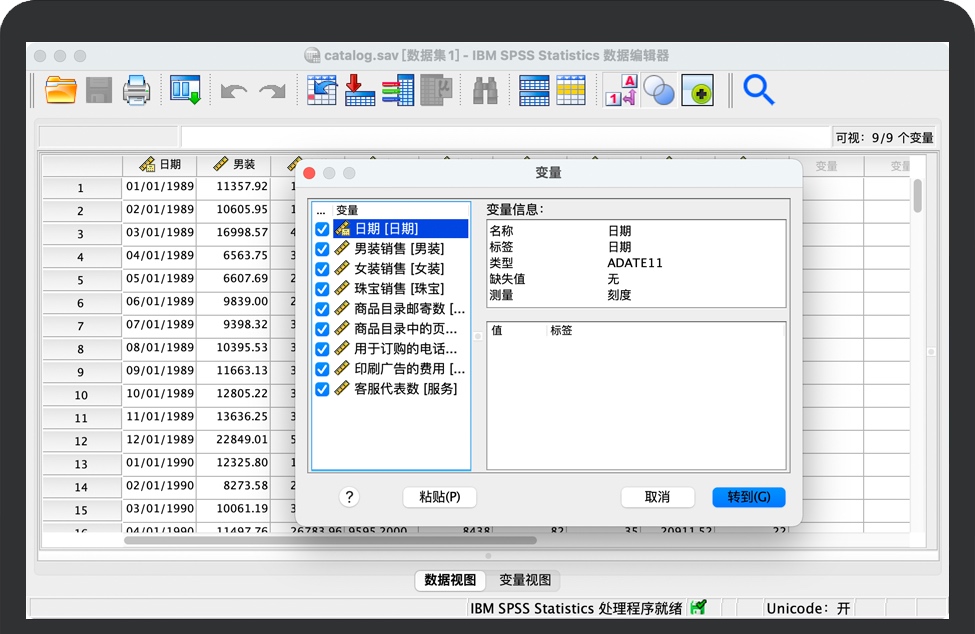Click the 粘贴(P) button
975x634 pixels.
(x=439, y=497)
